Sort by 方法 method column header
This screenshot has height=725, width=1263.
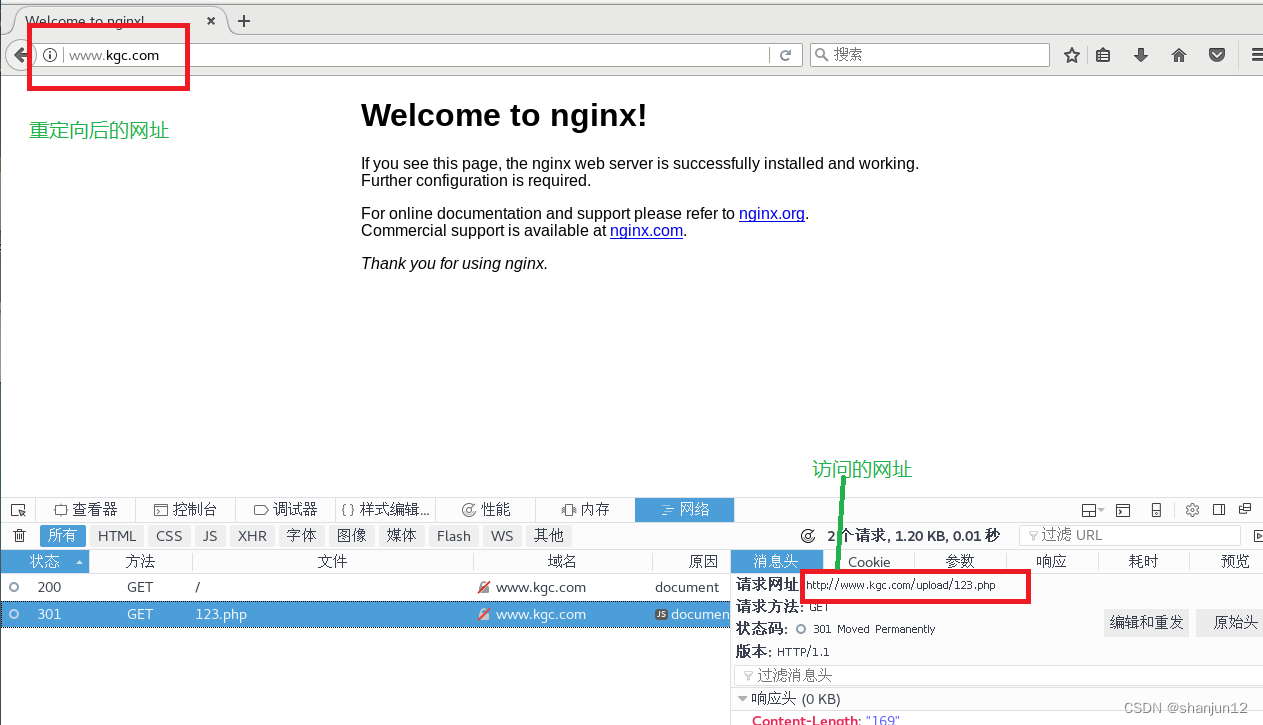pos(141,562)
